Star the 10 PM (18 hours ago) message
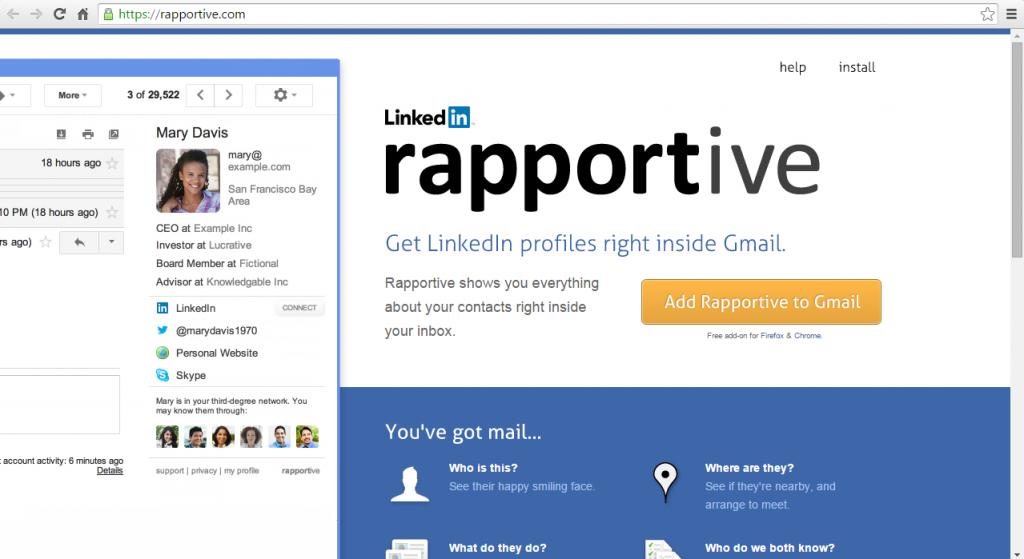 click(112, 212)
